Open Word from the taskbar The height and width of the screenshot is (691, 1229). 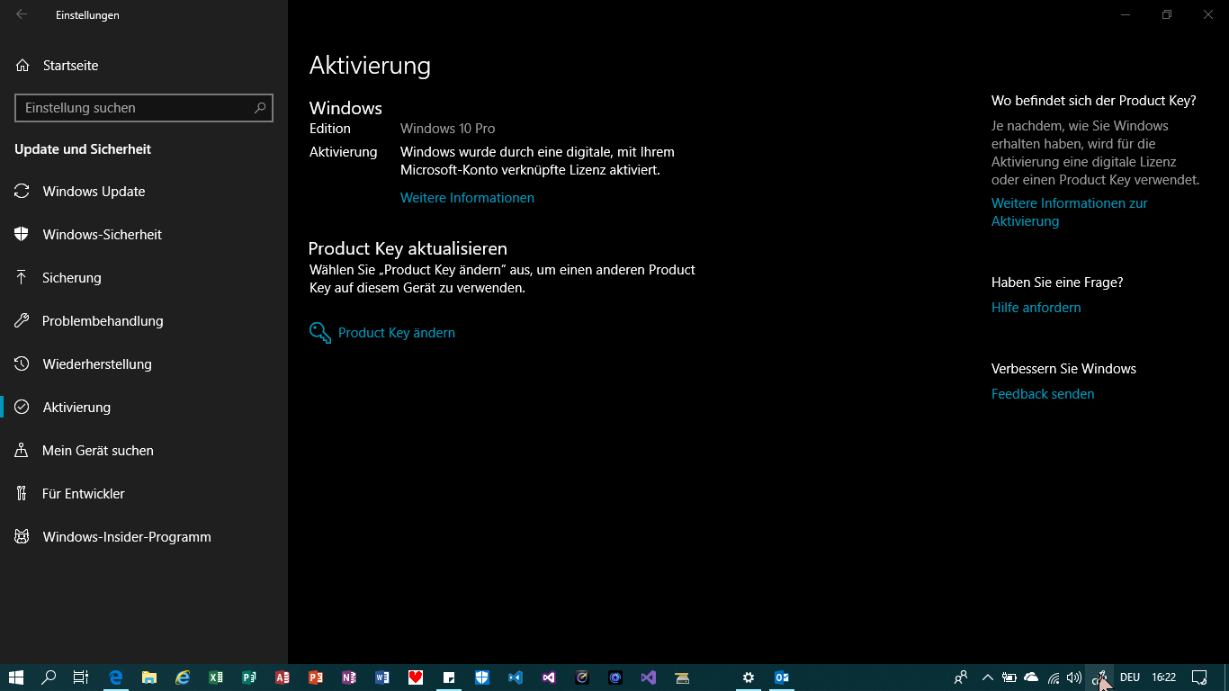[382, 678]
